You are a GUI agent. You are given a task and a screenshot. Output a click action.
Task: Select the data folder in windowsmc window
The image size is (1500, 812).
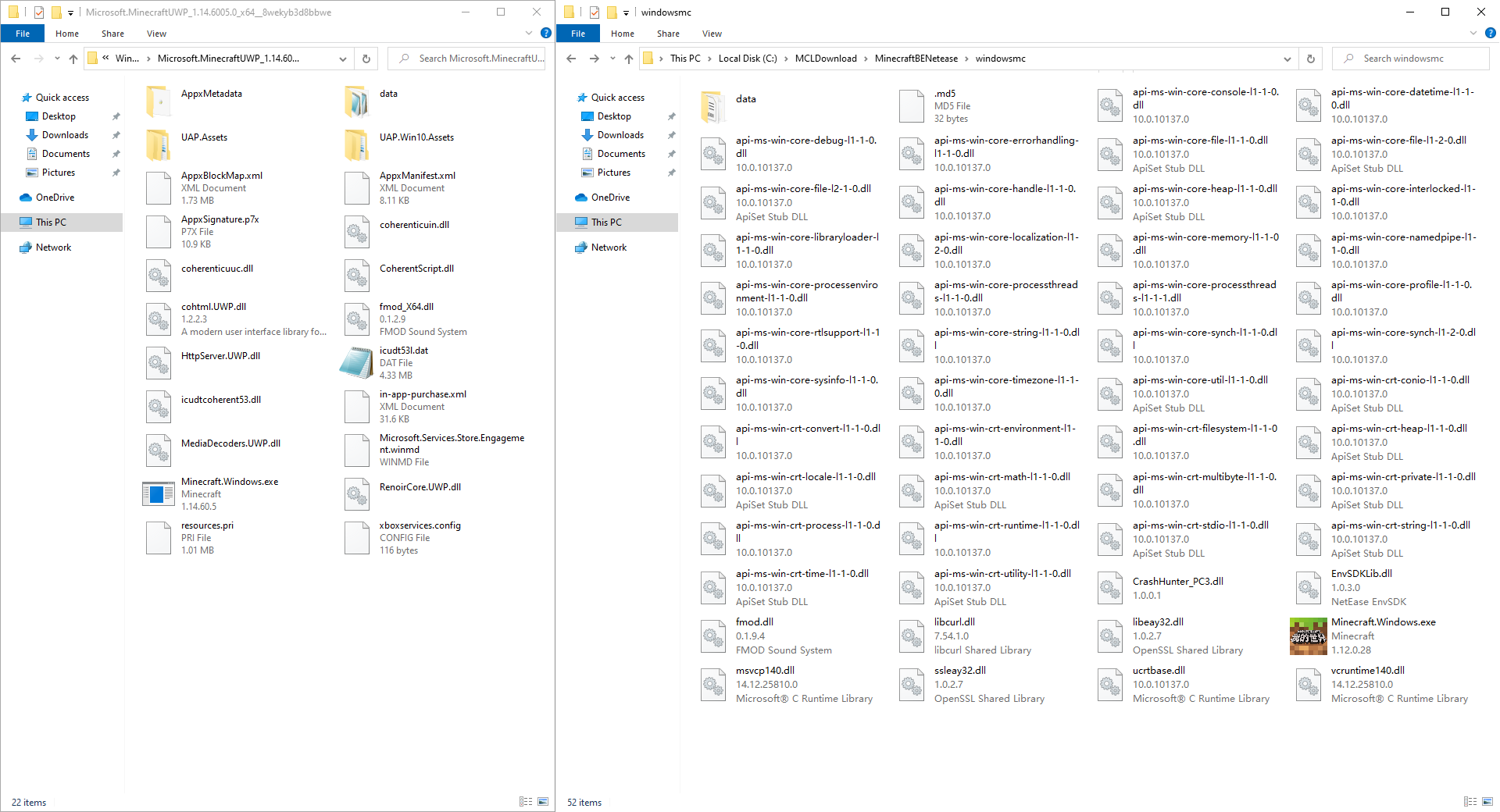(789, 106)
